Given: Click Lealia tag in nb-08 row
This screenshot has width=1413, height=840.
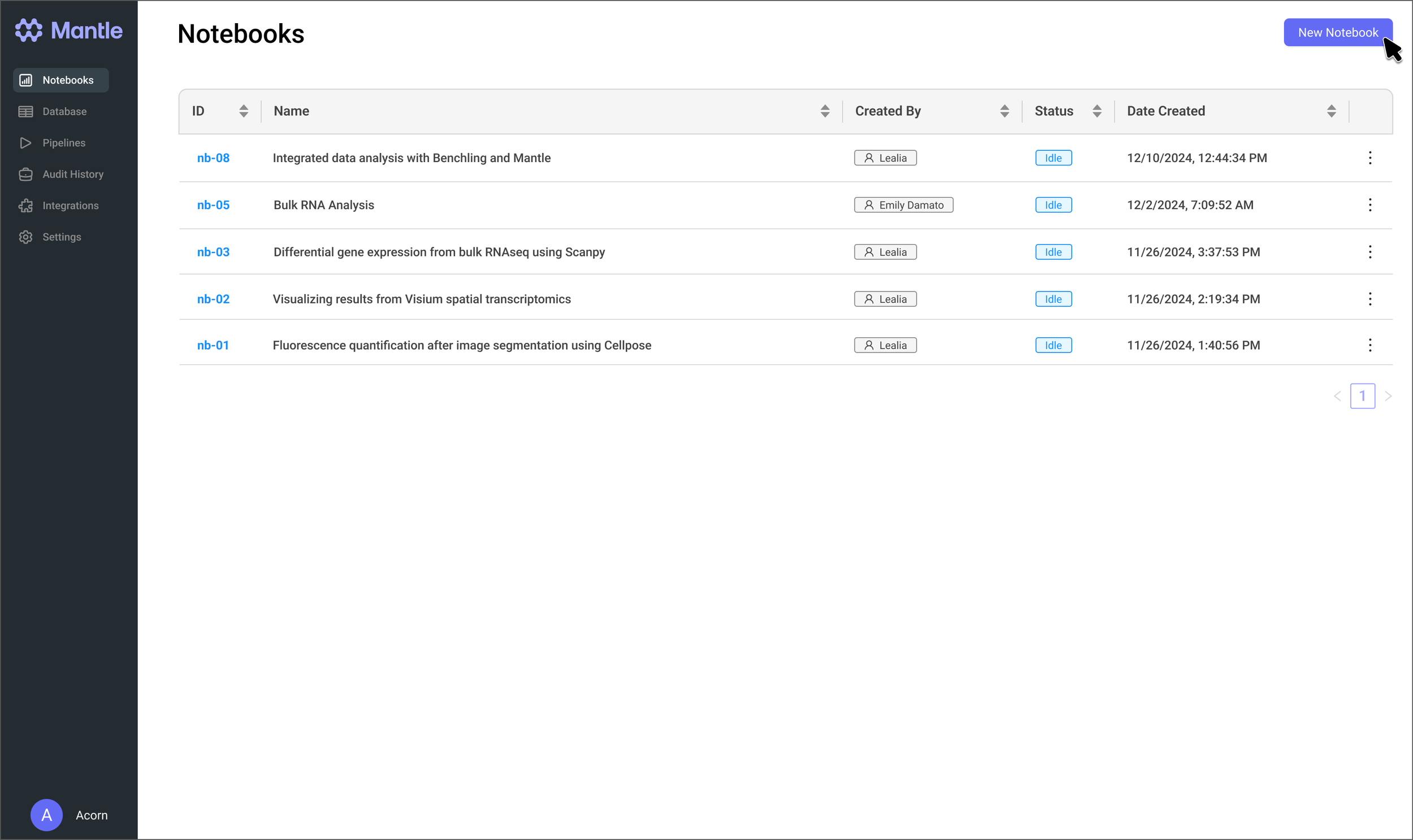Looking at the screenshot, I should click(x=885, y=158).
